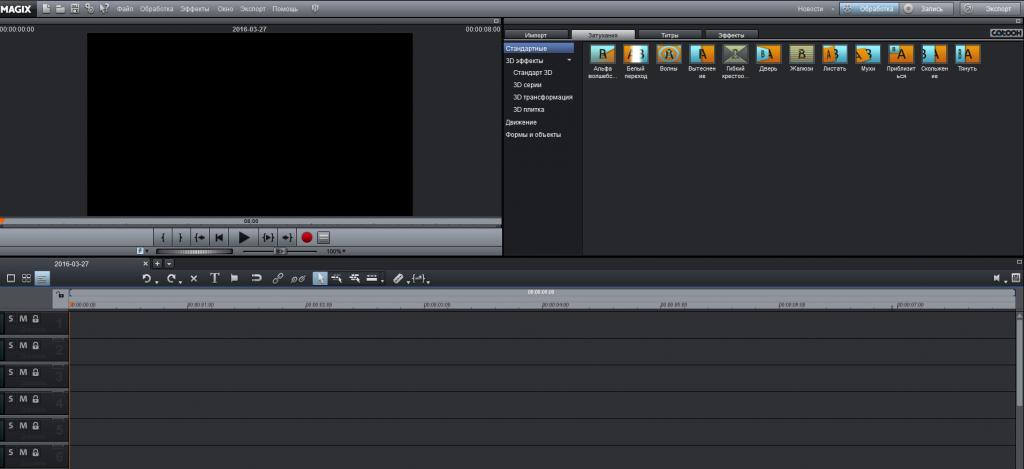Split the object with the razor icon
This screenshot has height=469, width=1024.
tap(398, 278)
